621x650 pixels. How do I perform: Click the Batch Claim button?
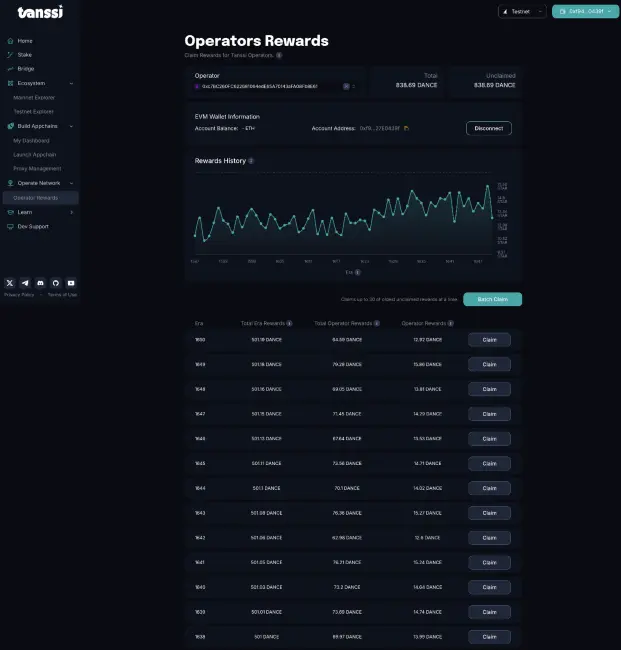click(492, 299)
